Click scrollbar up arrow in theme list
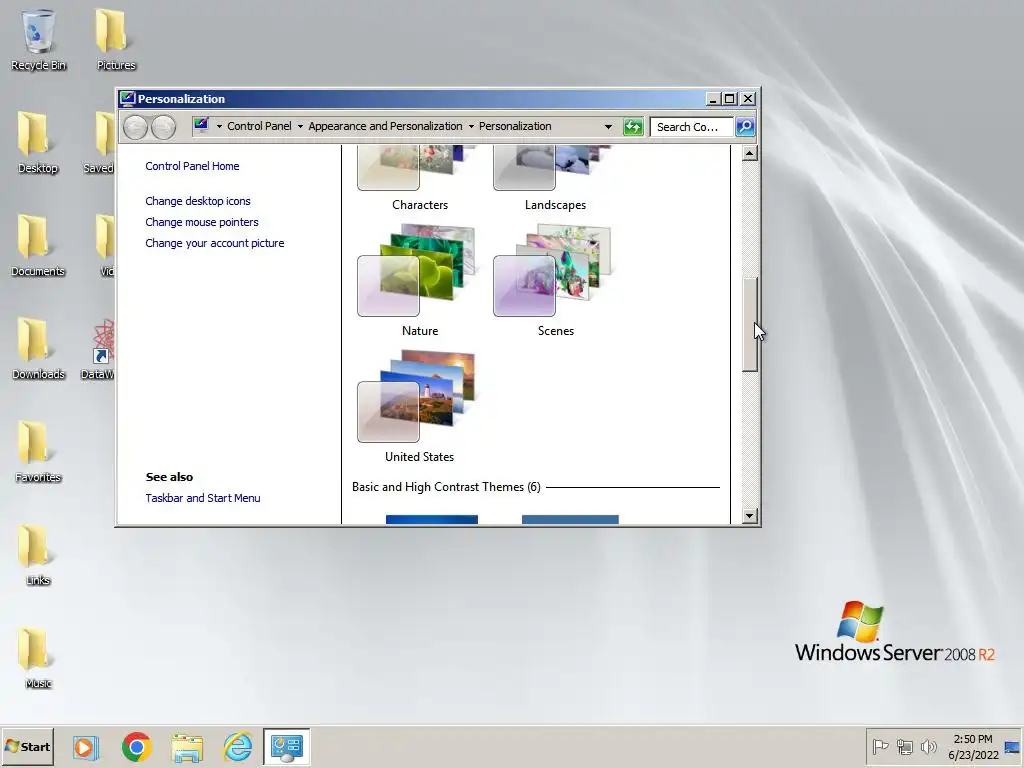 coord(750,153)
